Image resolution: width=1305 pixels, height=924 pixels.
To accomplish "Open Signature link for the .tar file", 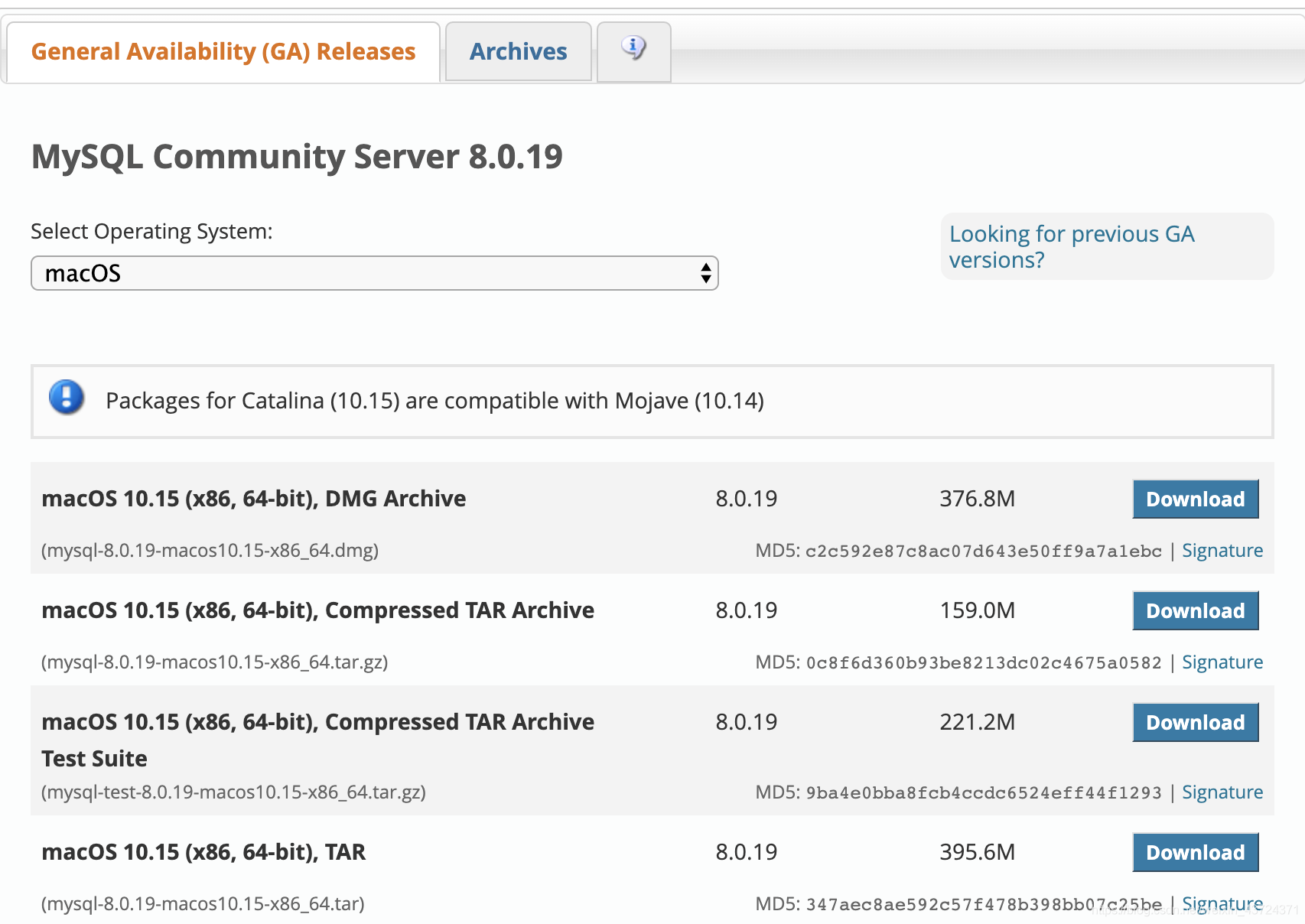I will click(x=1222, y=904).
